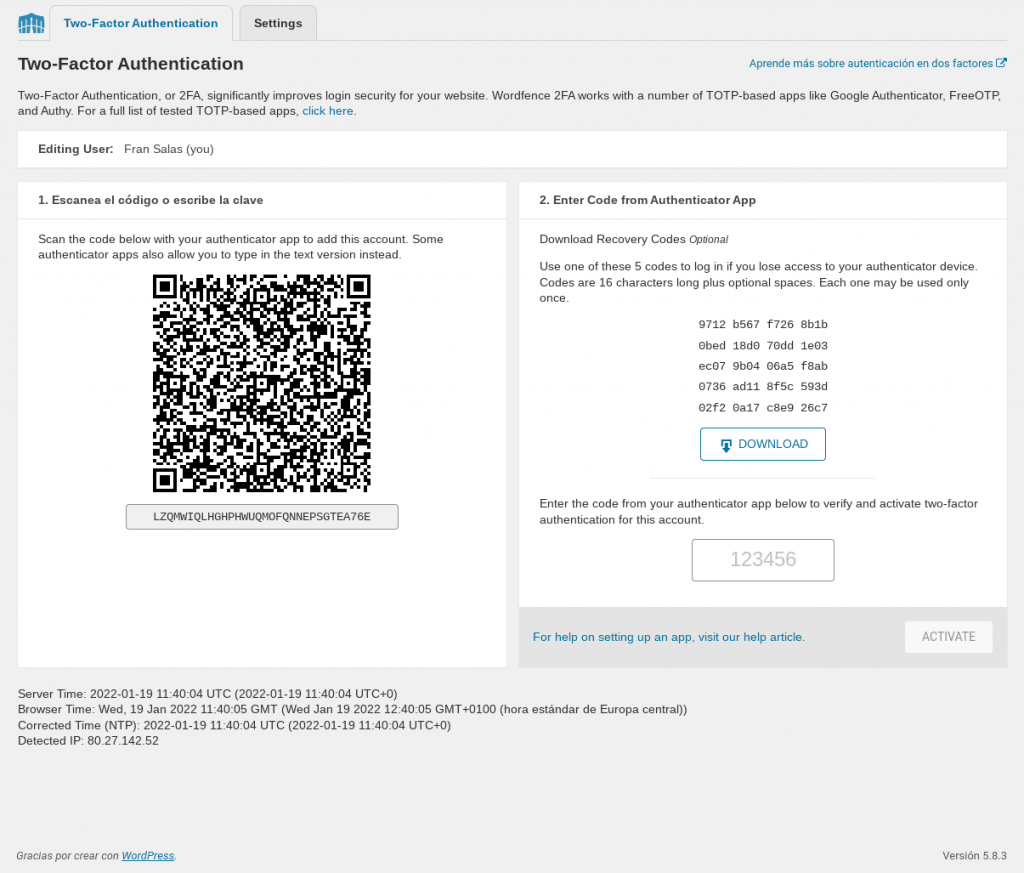This screenshot has width=1024, height=873.
Task: Focus the 123456 authenticator code field
Action: (763, 560)
